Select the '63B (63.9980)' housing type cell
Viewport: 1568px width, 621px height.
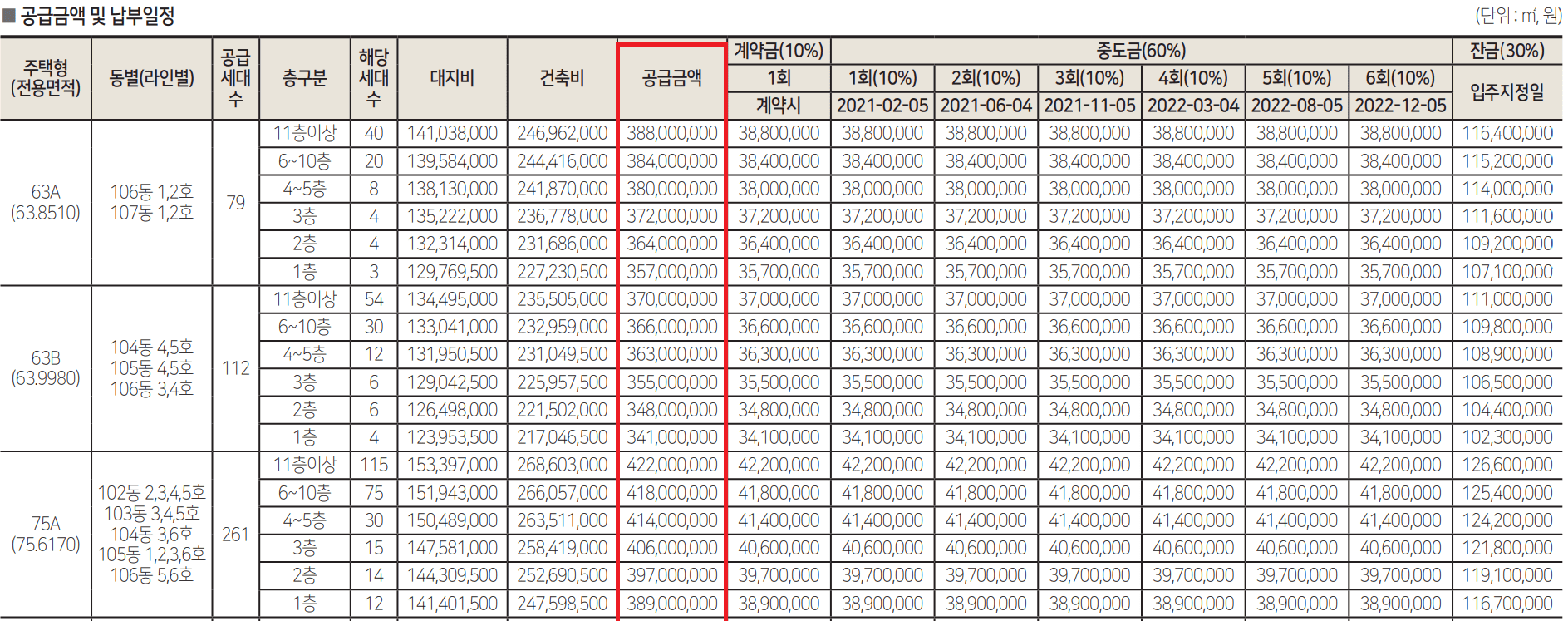(x=46, y=368)
